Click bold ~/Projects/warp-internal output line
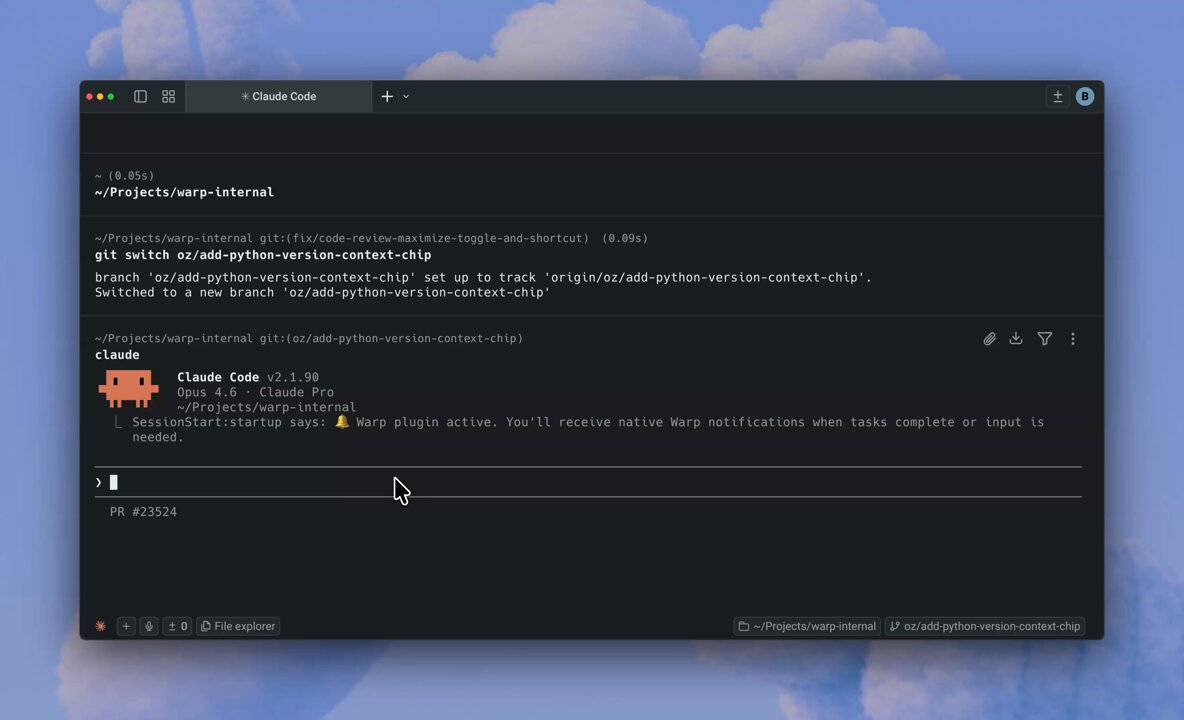Image resolution: width=1184 pixels, height=720 pixels. point(184,192)
